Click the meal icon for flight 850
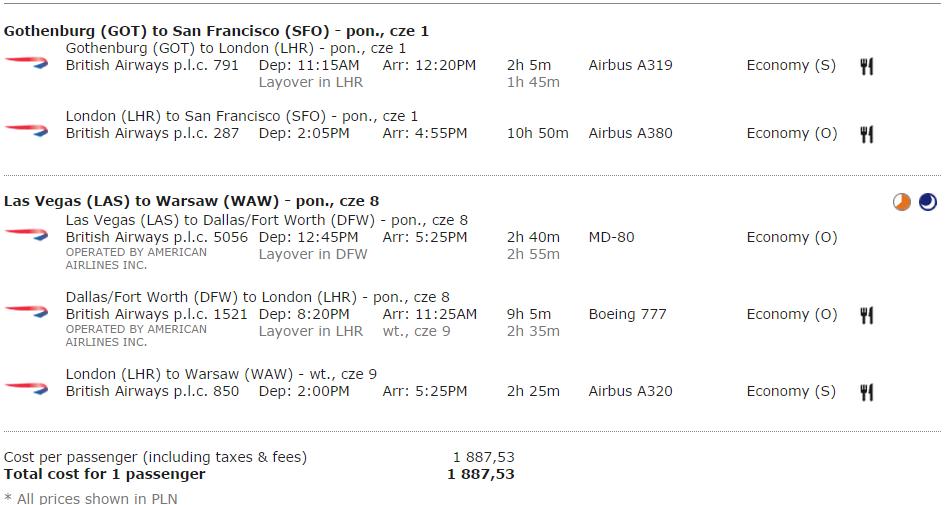 click(x=867, y=392)
